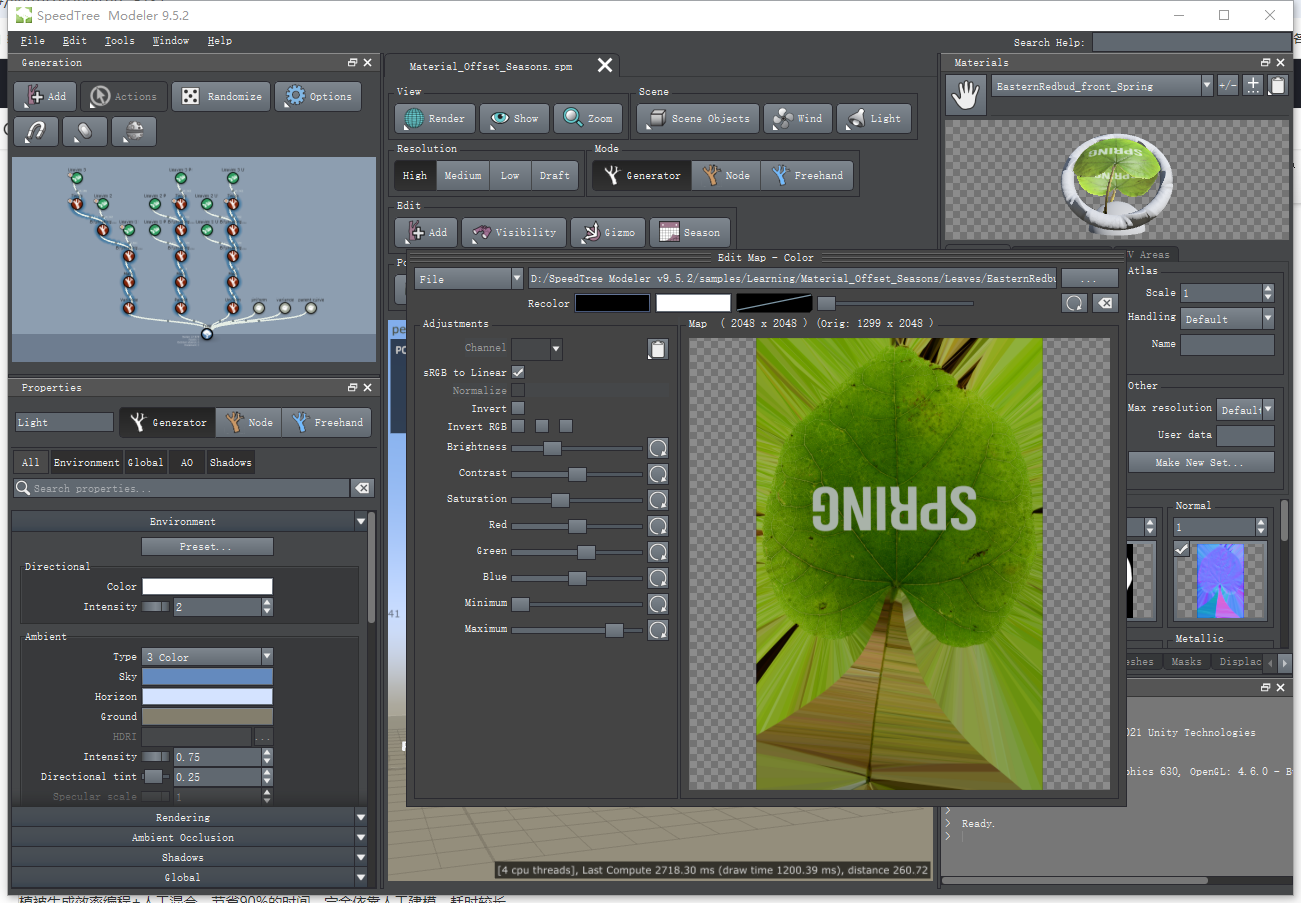The width and height of the screenshot is (1301, 903).
Task: Tick the first Invert RGB checkbox
Action: coord(518,426)
